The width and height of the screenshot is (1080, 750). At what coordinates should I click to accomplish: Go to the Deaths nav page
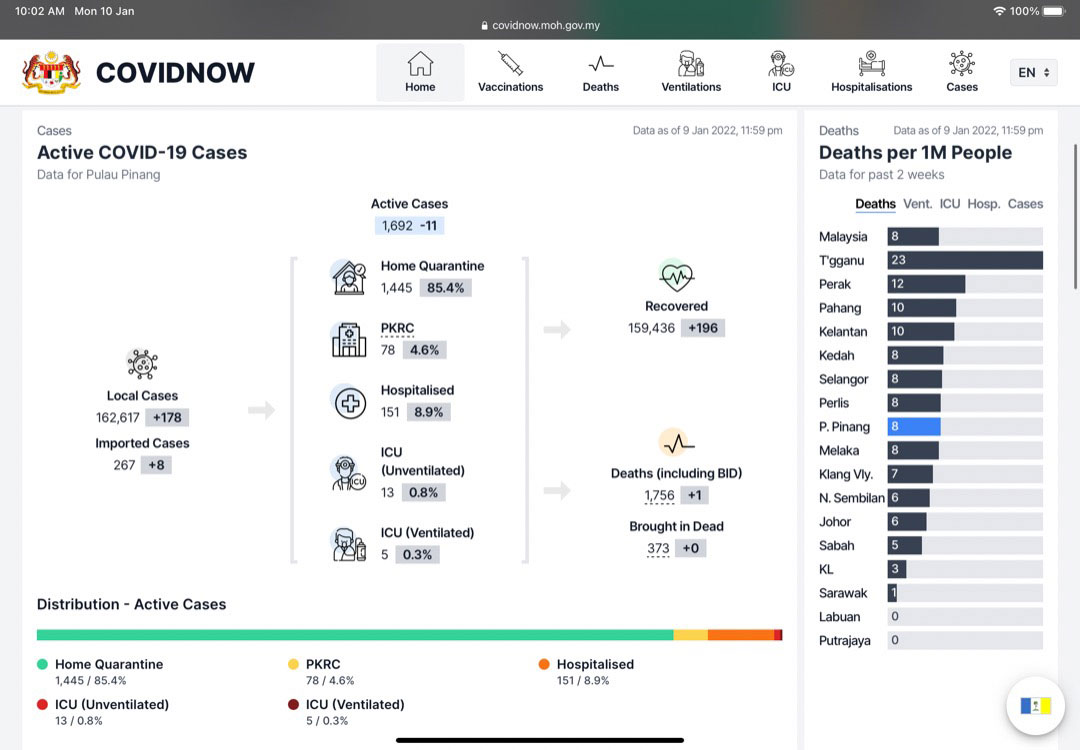pos(601,72)
